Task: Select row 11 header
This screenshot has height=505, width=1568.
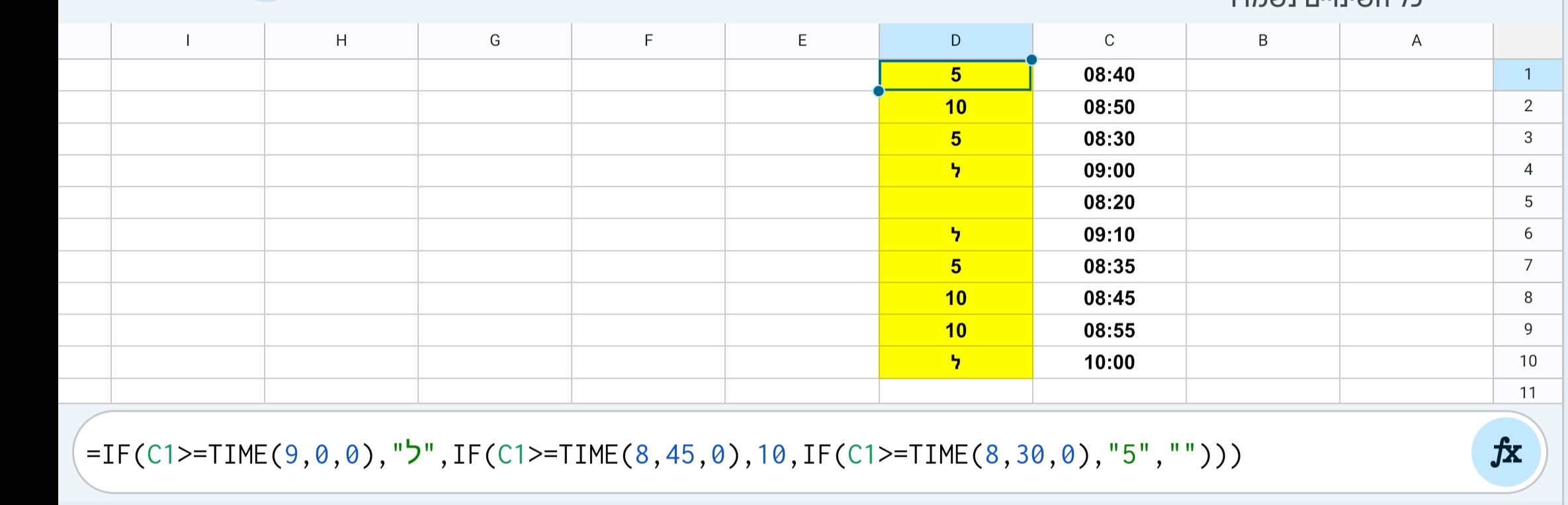Action: [1528, 391]
